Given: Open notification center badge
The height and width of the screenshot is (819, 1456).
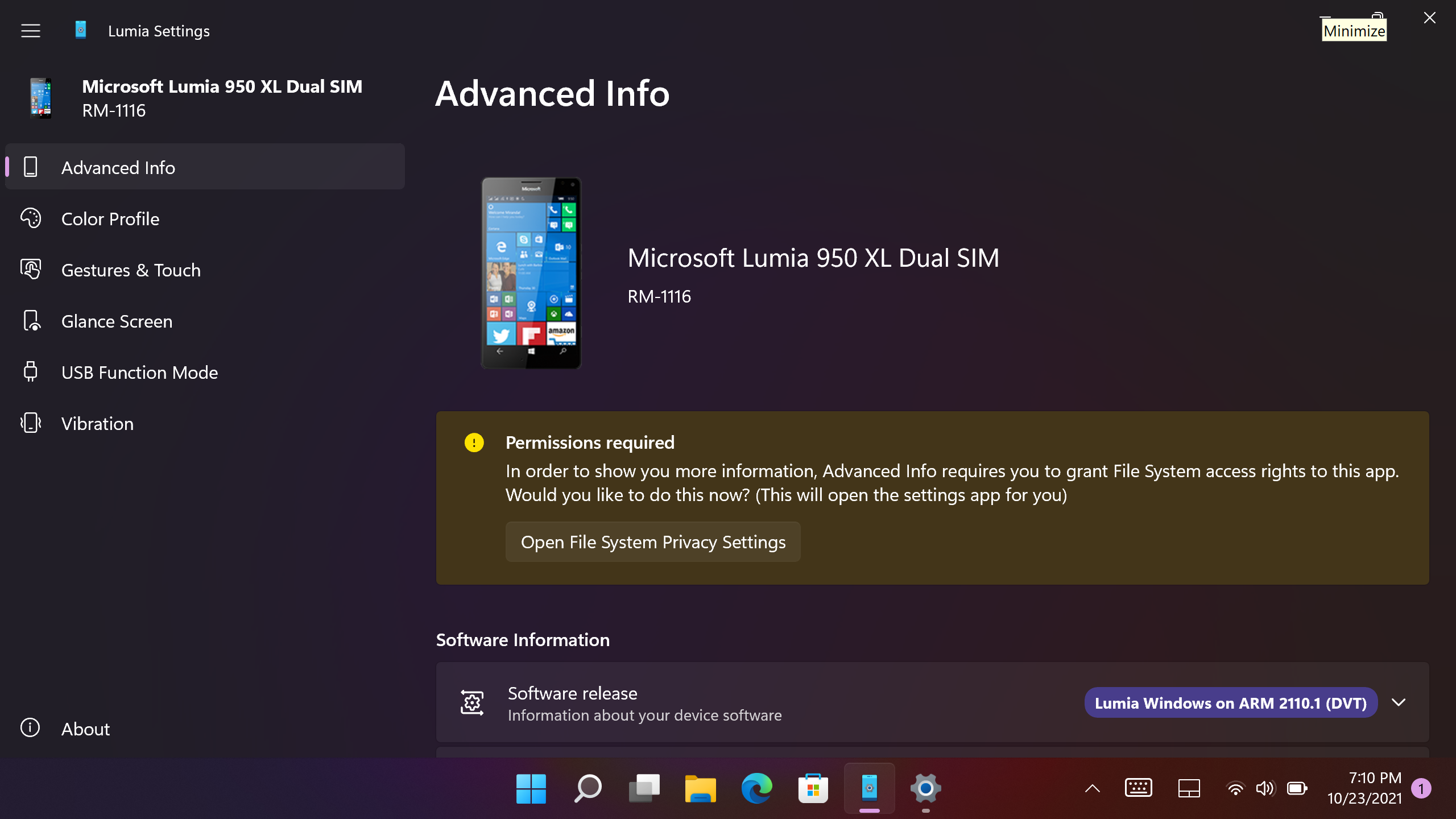Looking at the screenshot, I should tap(1421, 788).
